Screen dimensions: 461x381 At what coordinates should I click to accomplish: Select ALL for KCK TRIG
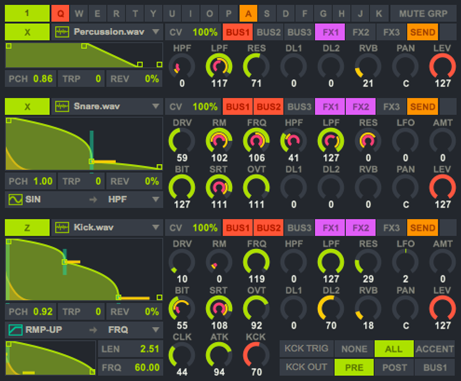point(394,349)
